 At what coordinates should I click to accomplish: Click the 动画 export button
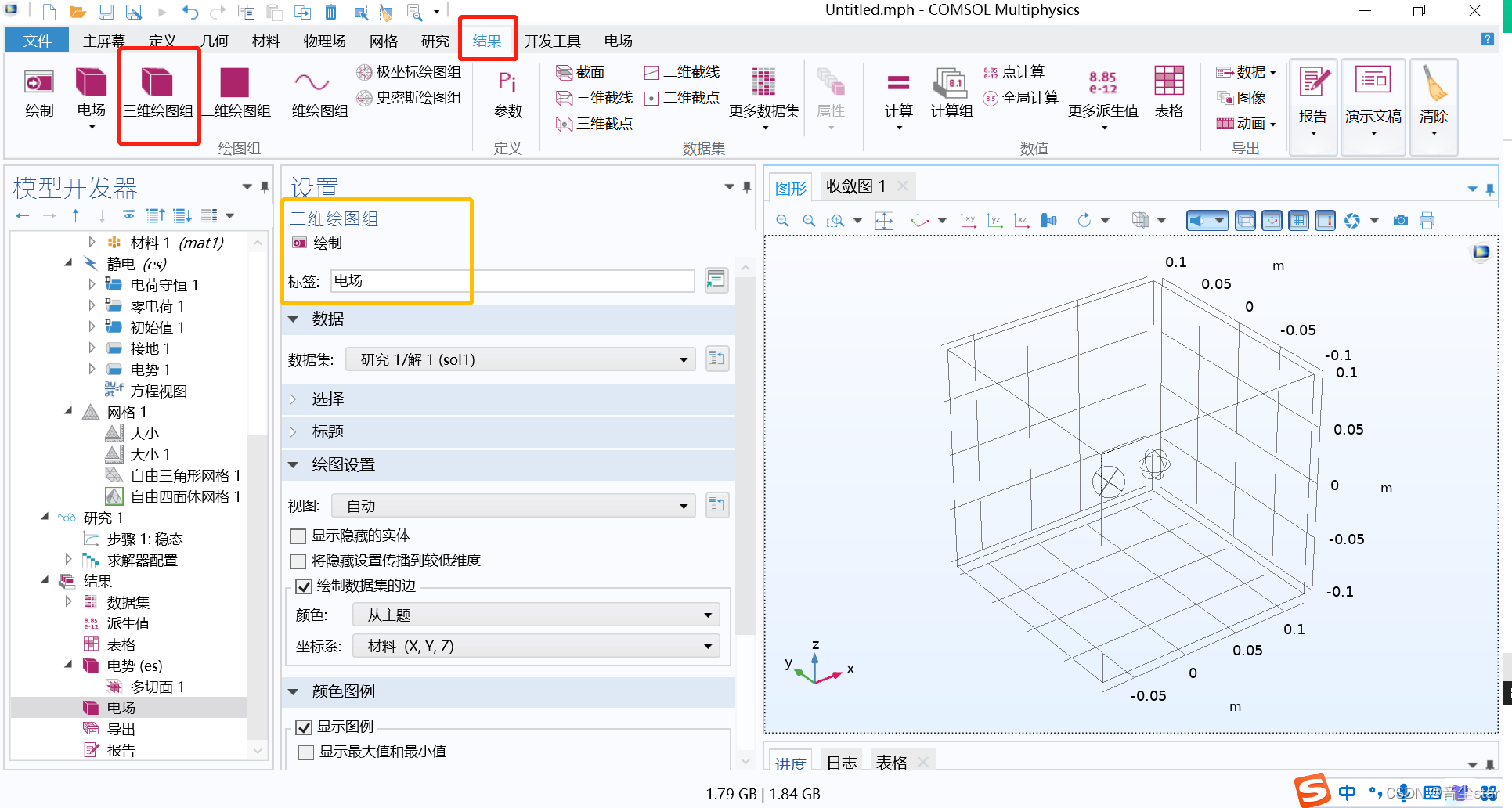pos(1245,124)
